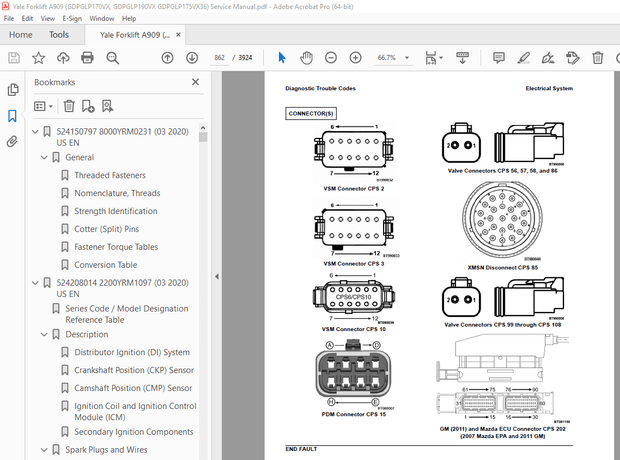Screen dimensions: 620x460
Task: Add a sticky note comment
Action: pos(499,58)
